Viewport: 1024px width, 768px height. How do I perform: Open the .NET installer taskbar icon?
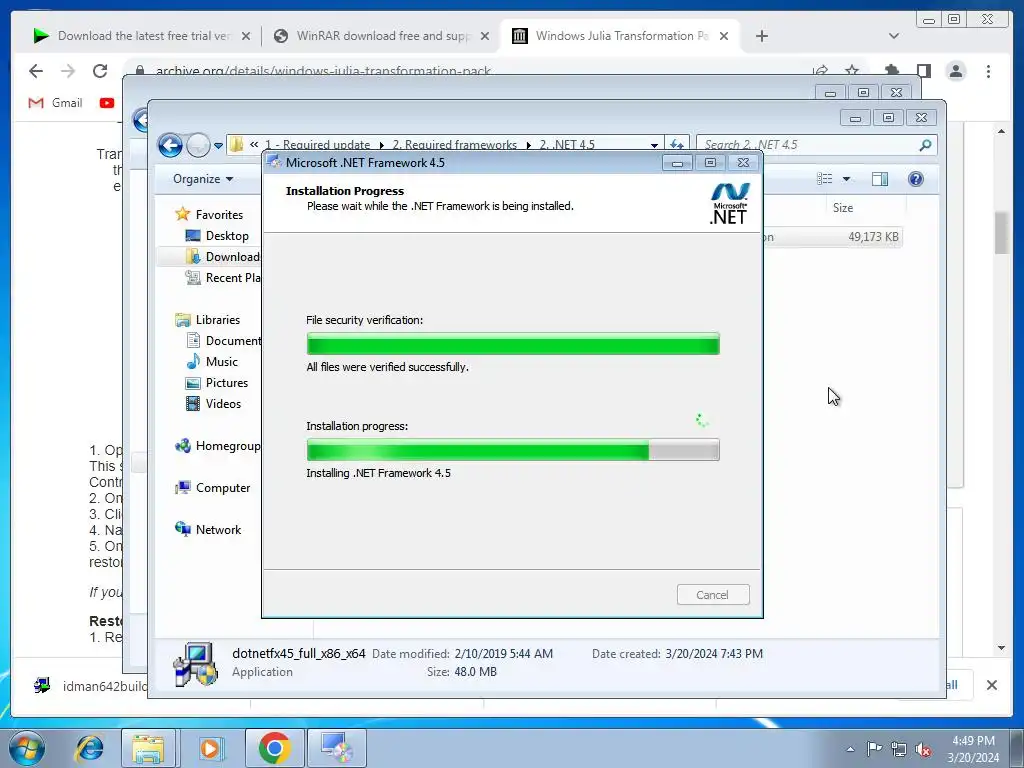click(337, 748)
